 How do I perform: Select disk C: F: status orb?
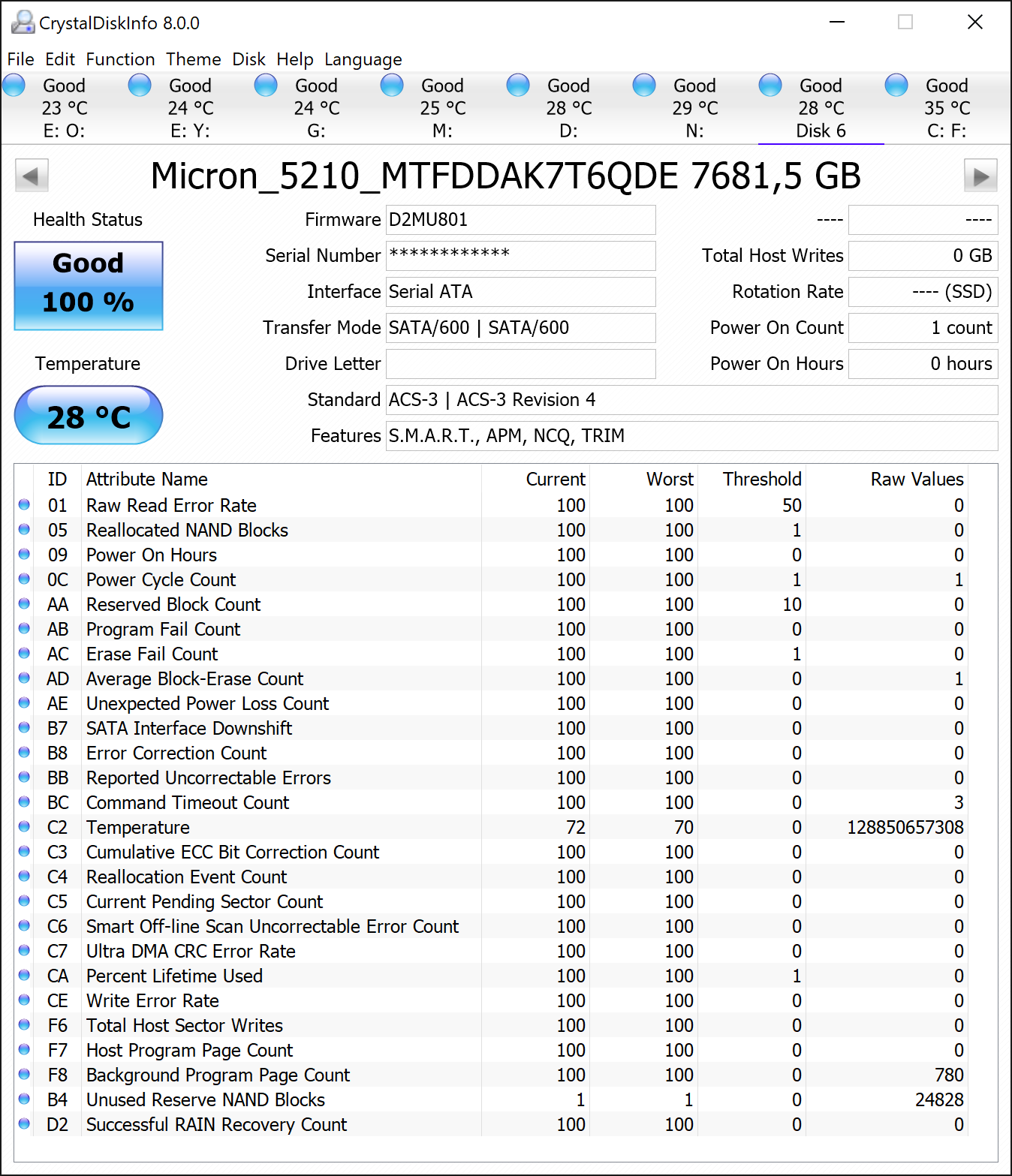click(896, 86)
